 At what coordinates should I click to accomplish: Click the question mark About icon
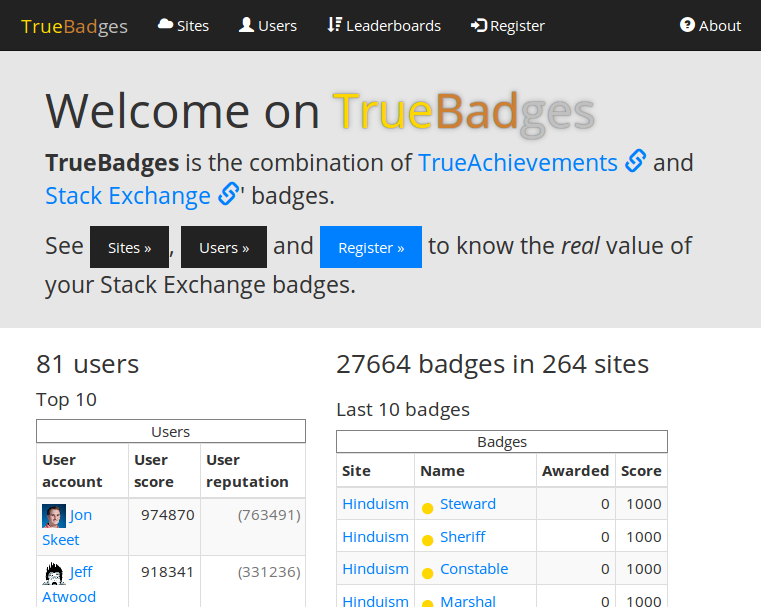(x=687, y=25)
